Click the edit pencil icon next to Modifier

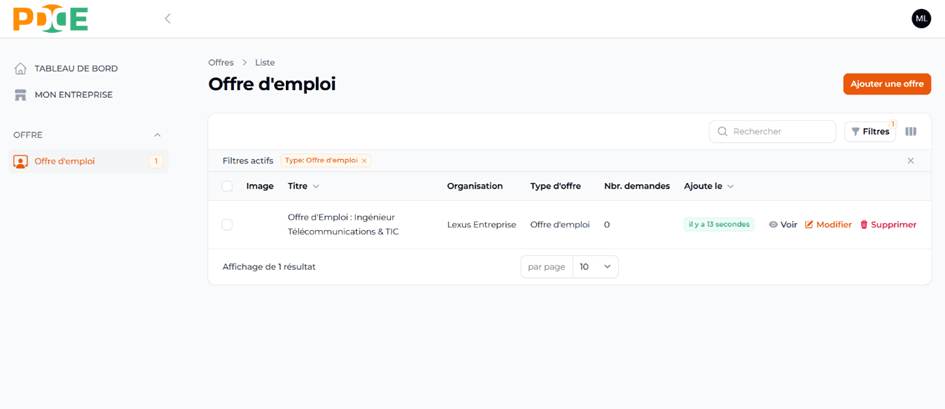click(809, 225)
